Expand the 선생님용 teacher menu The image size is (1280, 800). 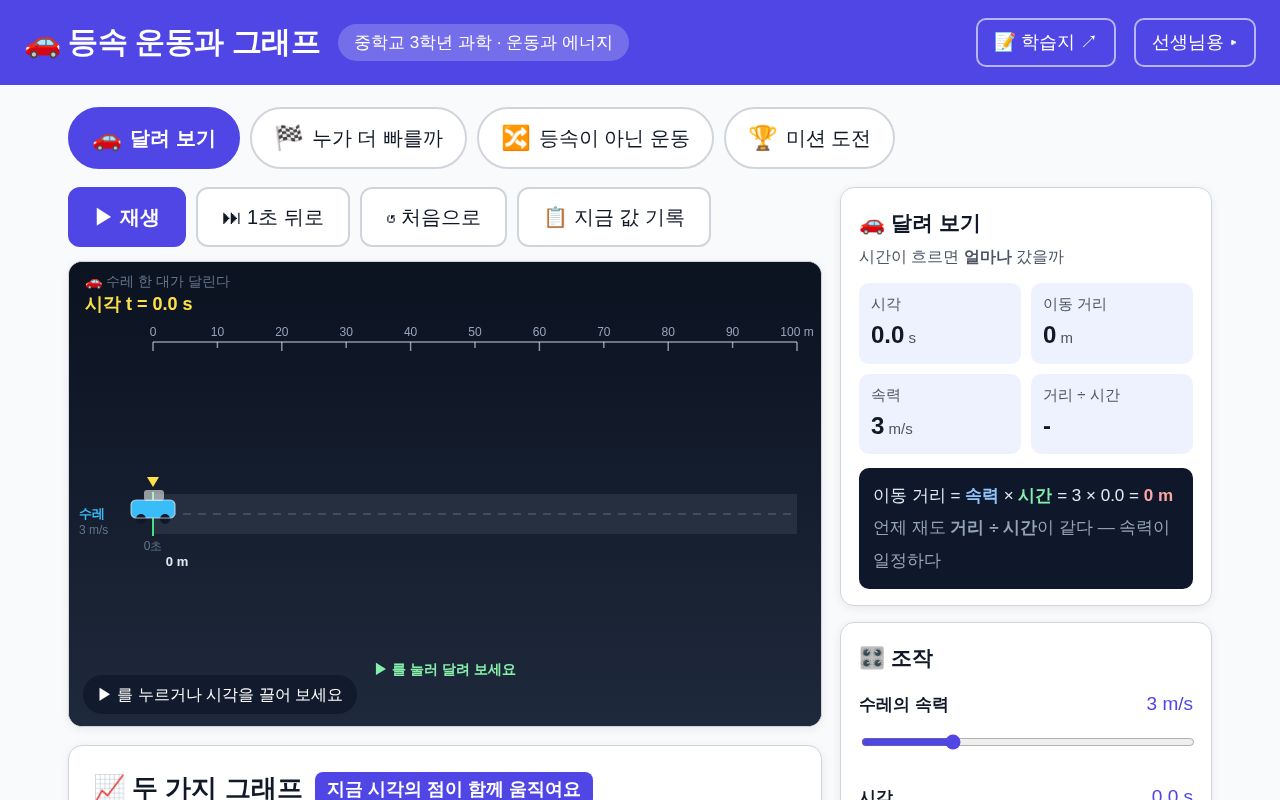[x=1194, y=42]
